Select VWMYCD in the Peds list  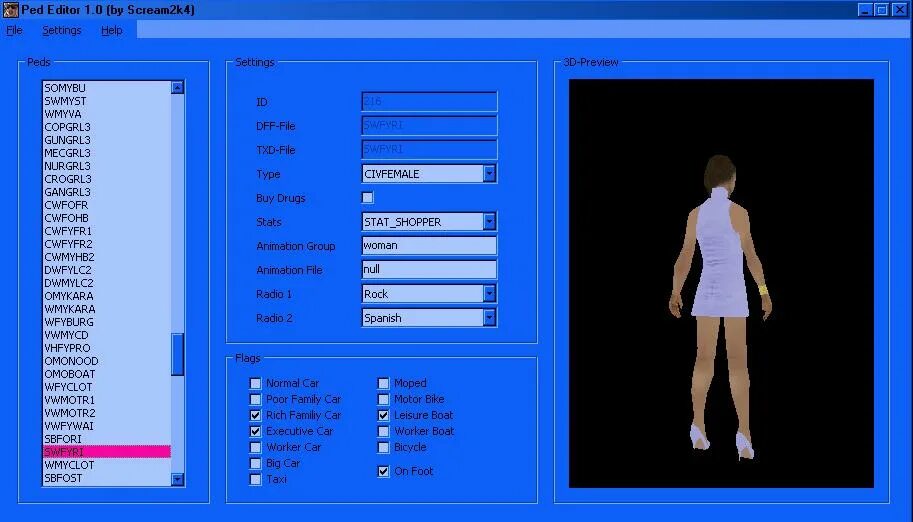pos(107,335)
